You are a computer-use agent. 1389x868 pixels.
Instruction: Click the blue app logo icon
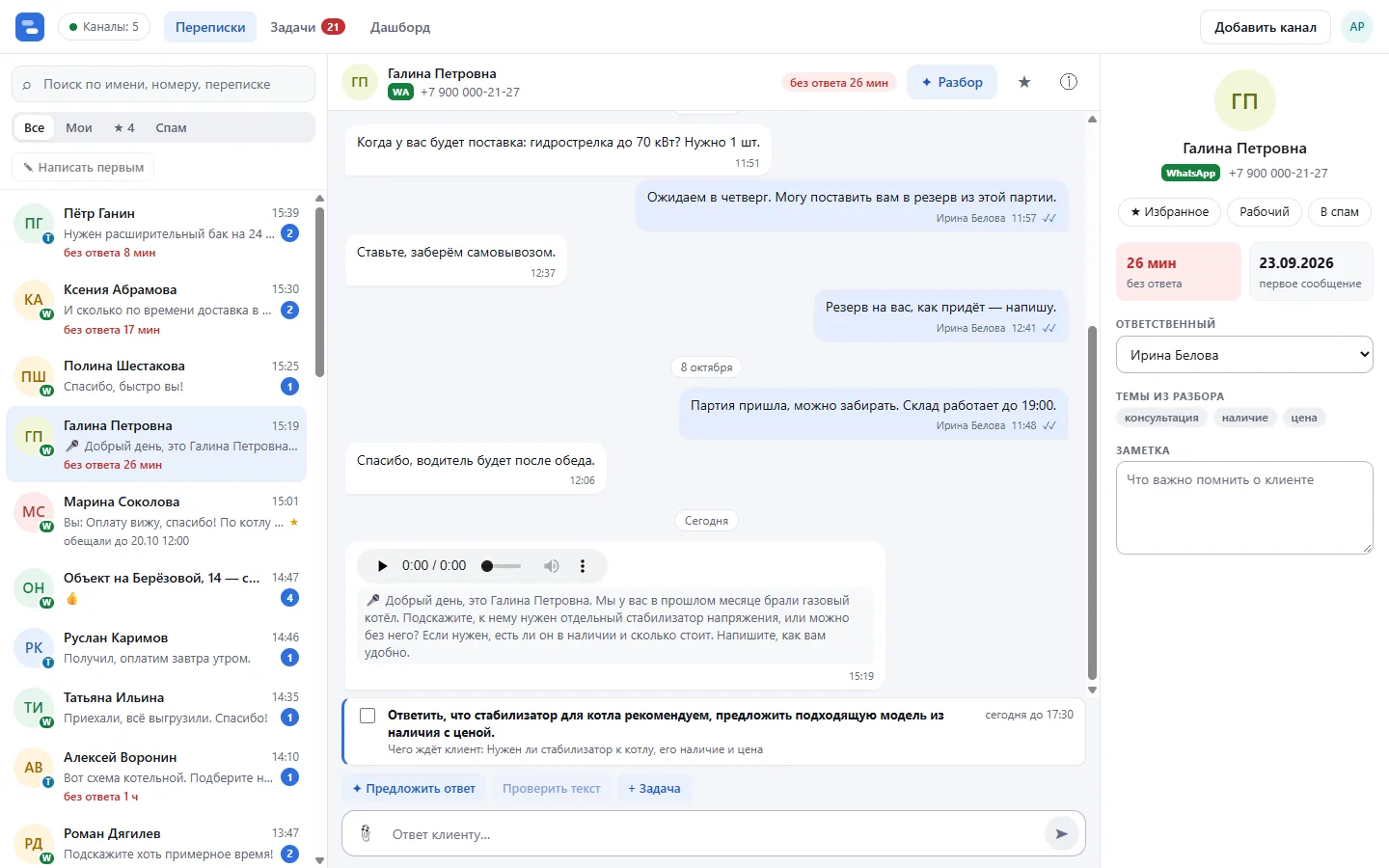[x=30, y=27]
